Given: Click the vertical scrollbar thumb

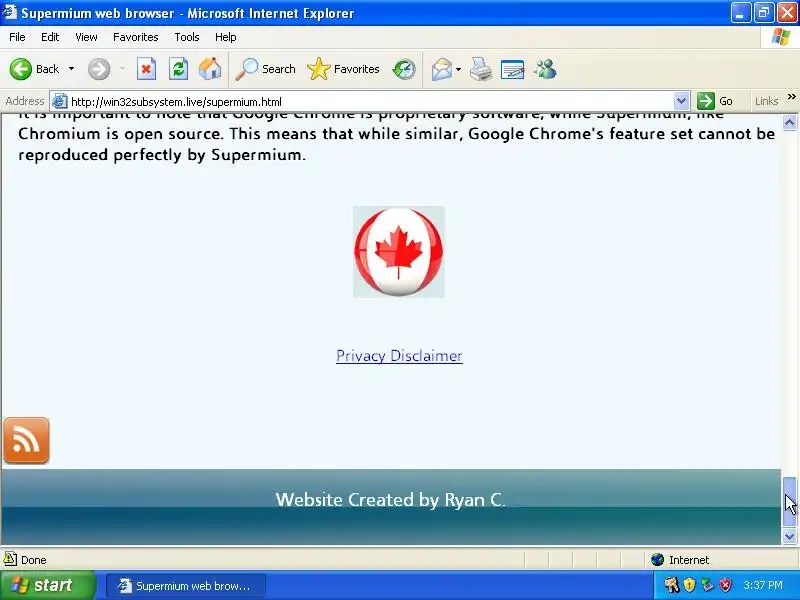Looking at the screenshot, I should (x=790, y=502).
